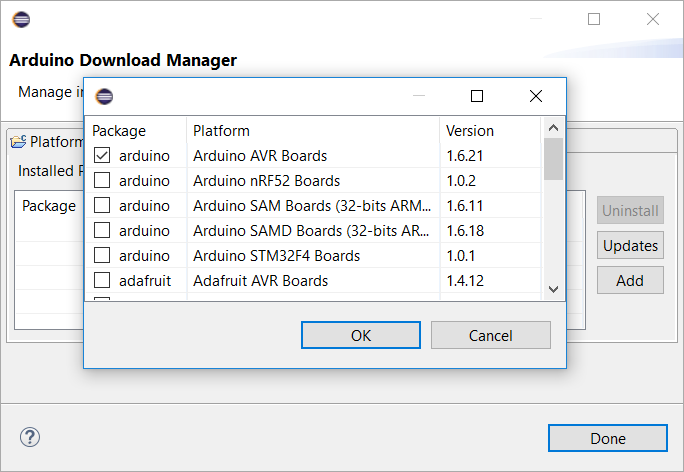Click version 1.6.21 cell
This screenshot has height=472, width=684.
coord(465,156)
